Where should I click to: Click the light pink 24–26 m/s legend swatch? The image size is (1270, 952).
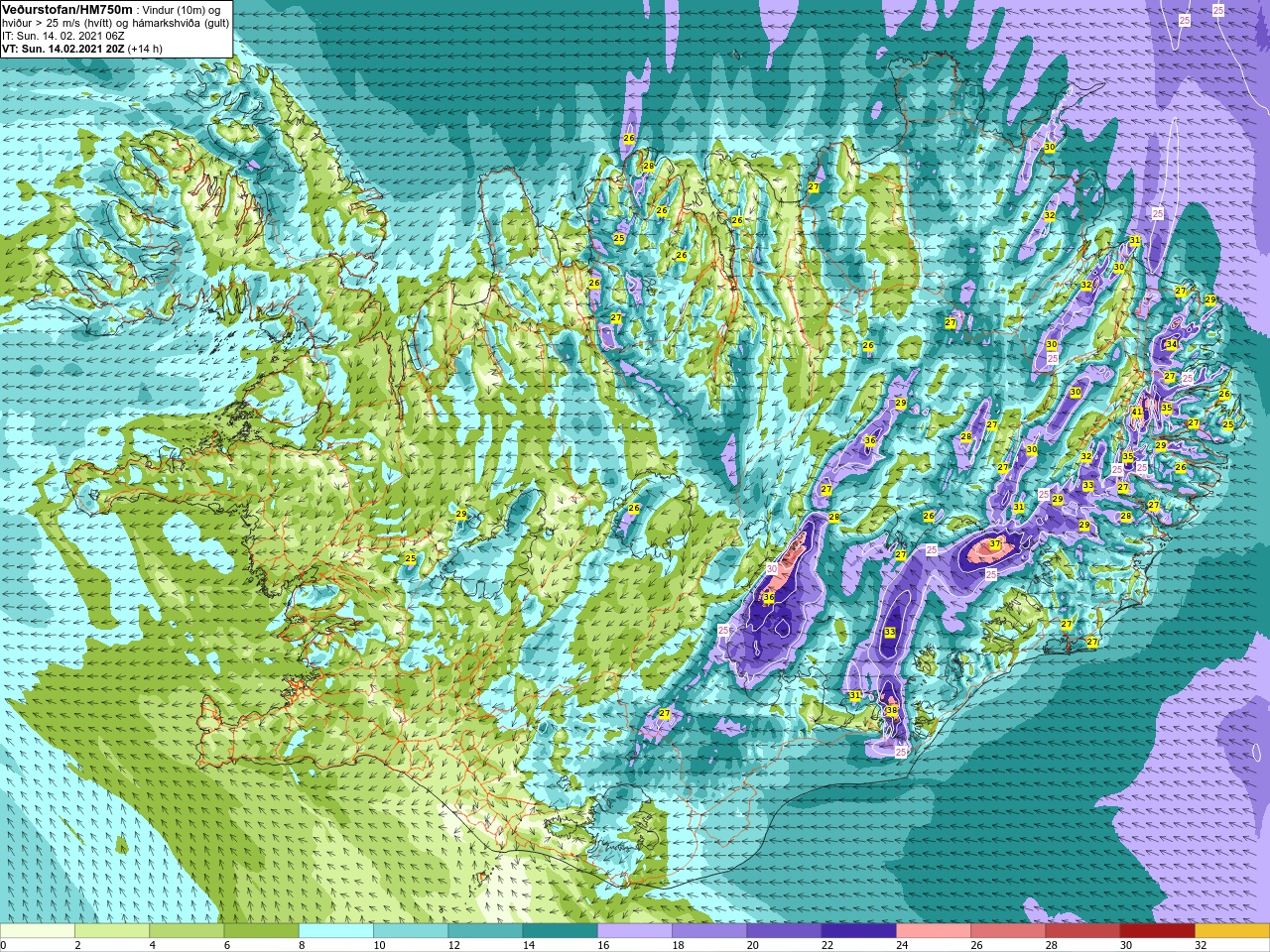[934, 931]
